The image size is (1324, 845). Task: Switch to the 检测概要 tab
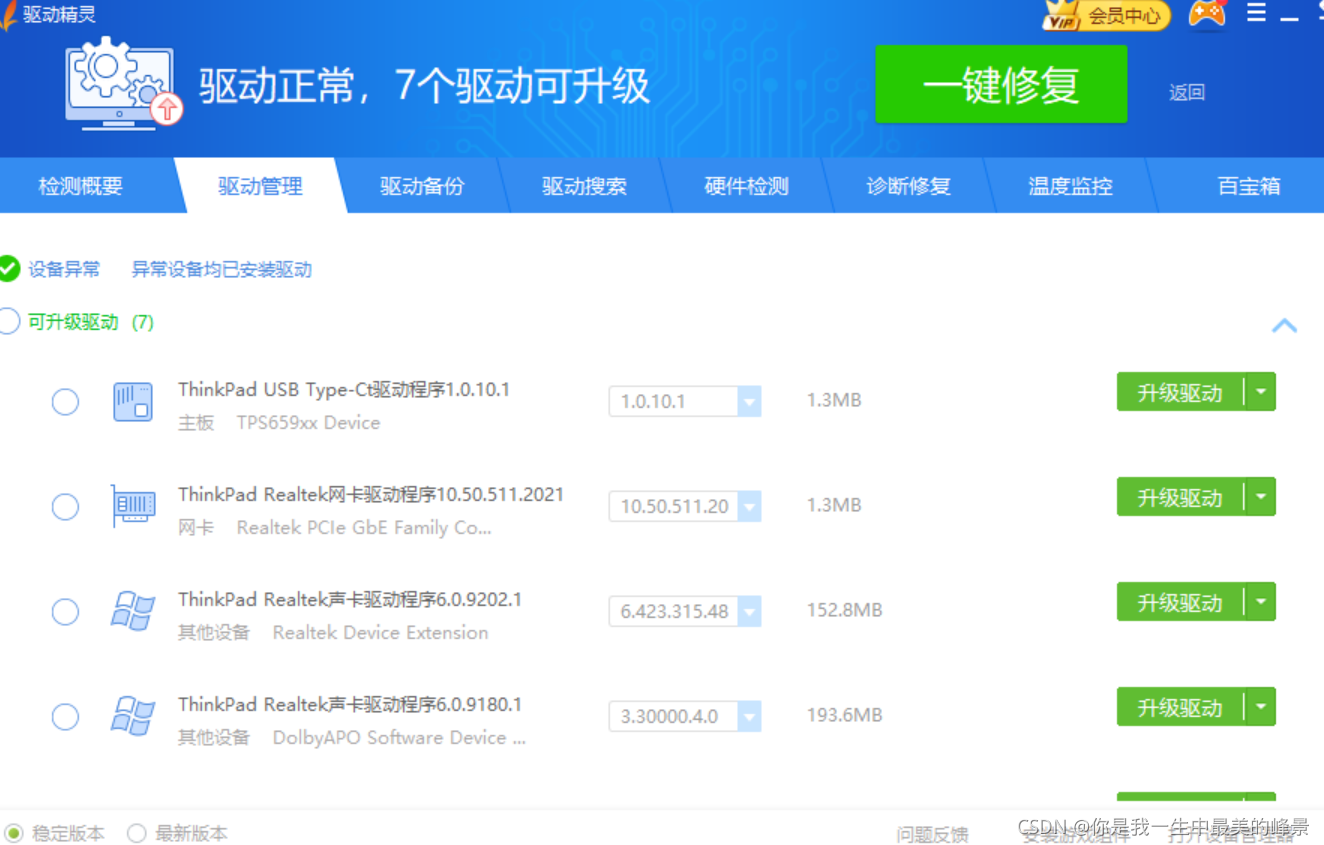click(x=80, y=186)
